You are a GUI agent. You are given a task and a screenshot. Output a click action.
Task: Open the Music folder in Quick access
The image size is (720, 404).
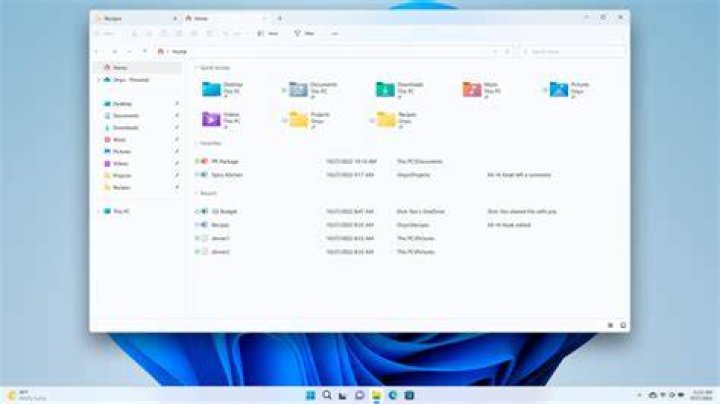click(x=481, y=90)
